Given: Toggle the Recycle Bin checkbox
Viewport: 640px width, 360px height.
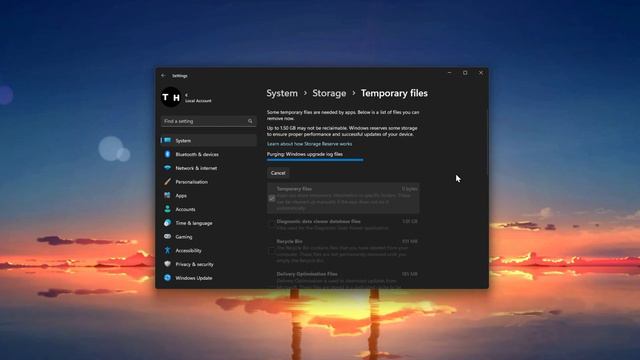Looking at the screenshot, I should [x=272, y=251].
